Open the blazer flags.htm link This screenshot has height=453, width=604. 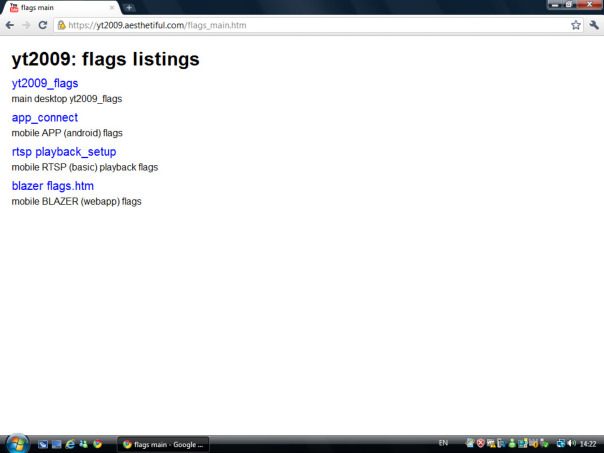click(53, 186)
